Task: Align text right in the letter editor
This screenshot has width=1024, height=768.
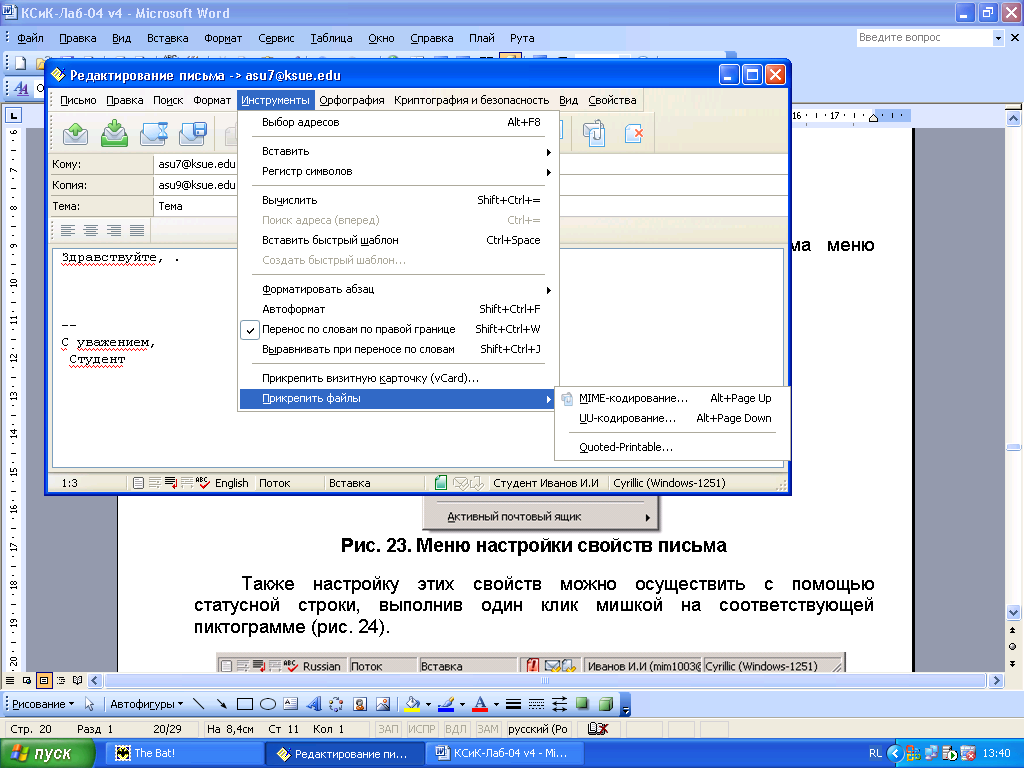Action: click(114, 230)
